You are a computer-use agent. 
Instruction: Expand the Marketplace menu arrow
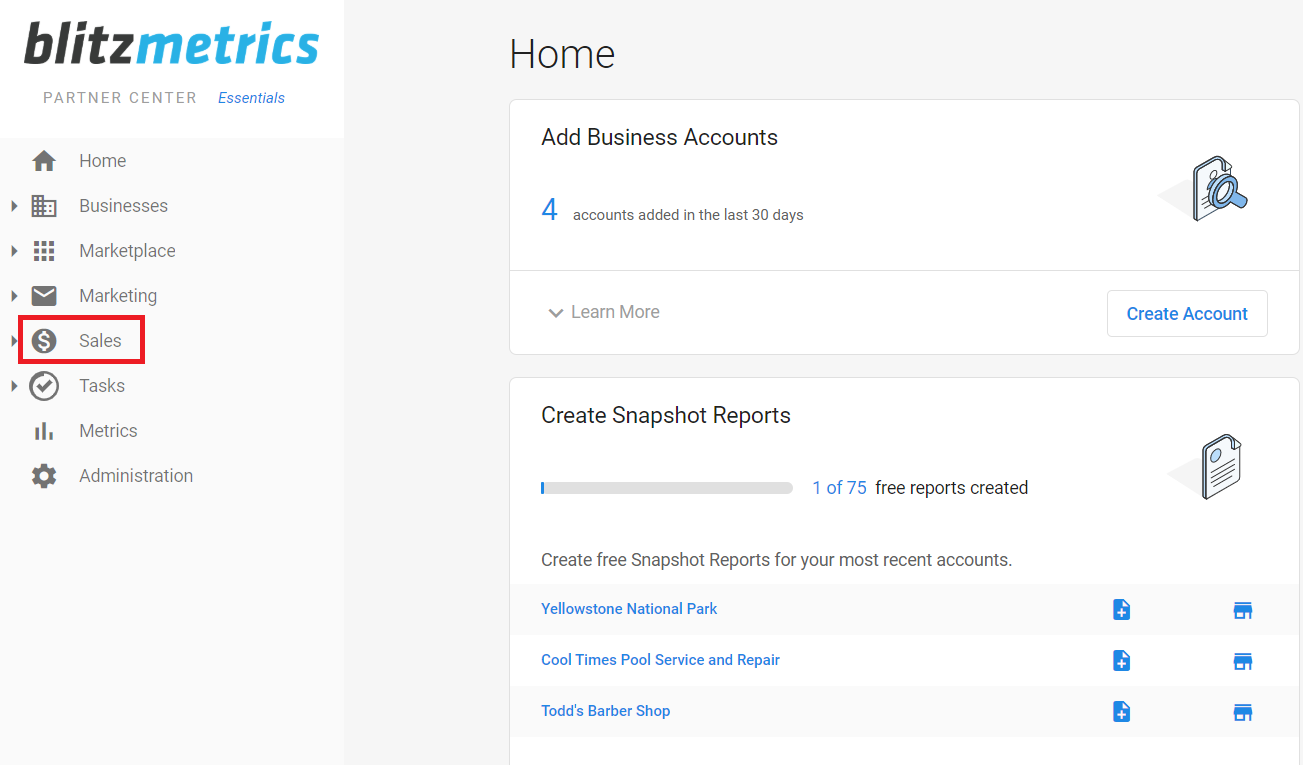(14, 251)
